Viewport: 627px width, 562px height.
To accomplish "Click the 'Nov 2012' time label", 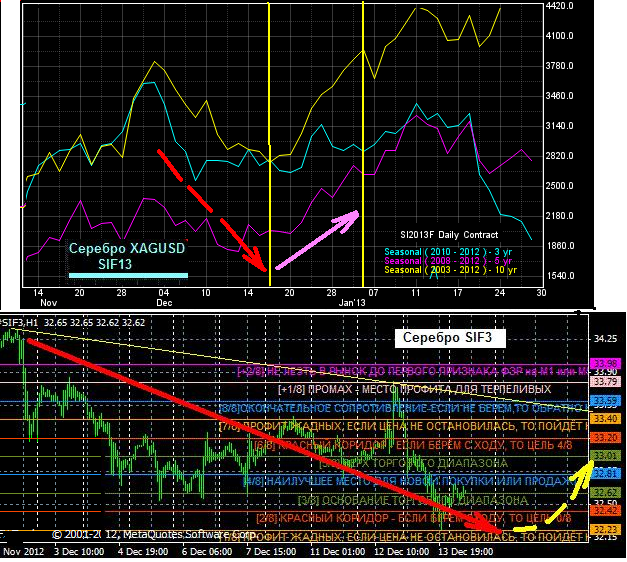I will point(22,552).
